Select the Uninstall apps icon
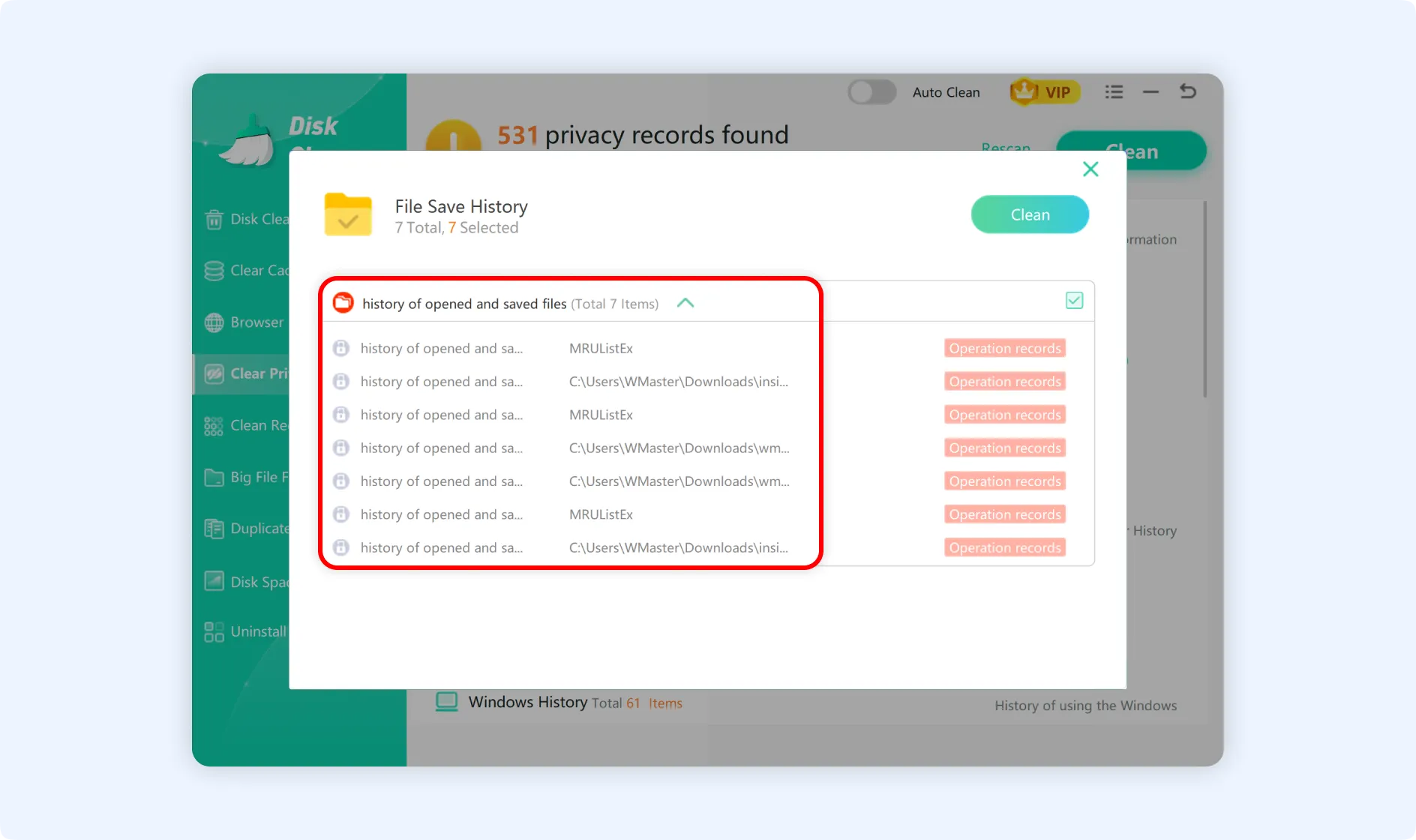Image resolution: width=1416 pixels, height=840 pixels. pyautogui.click(x=213, y=631)
